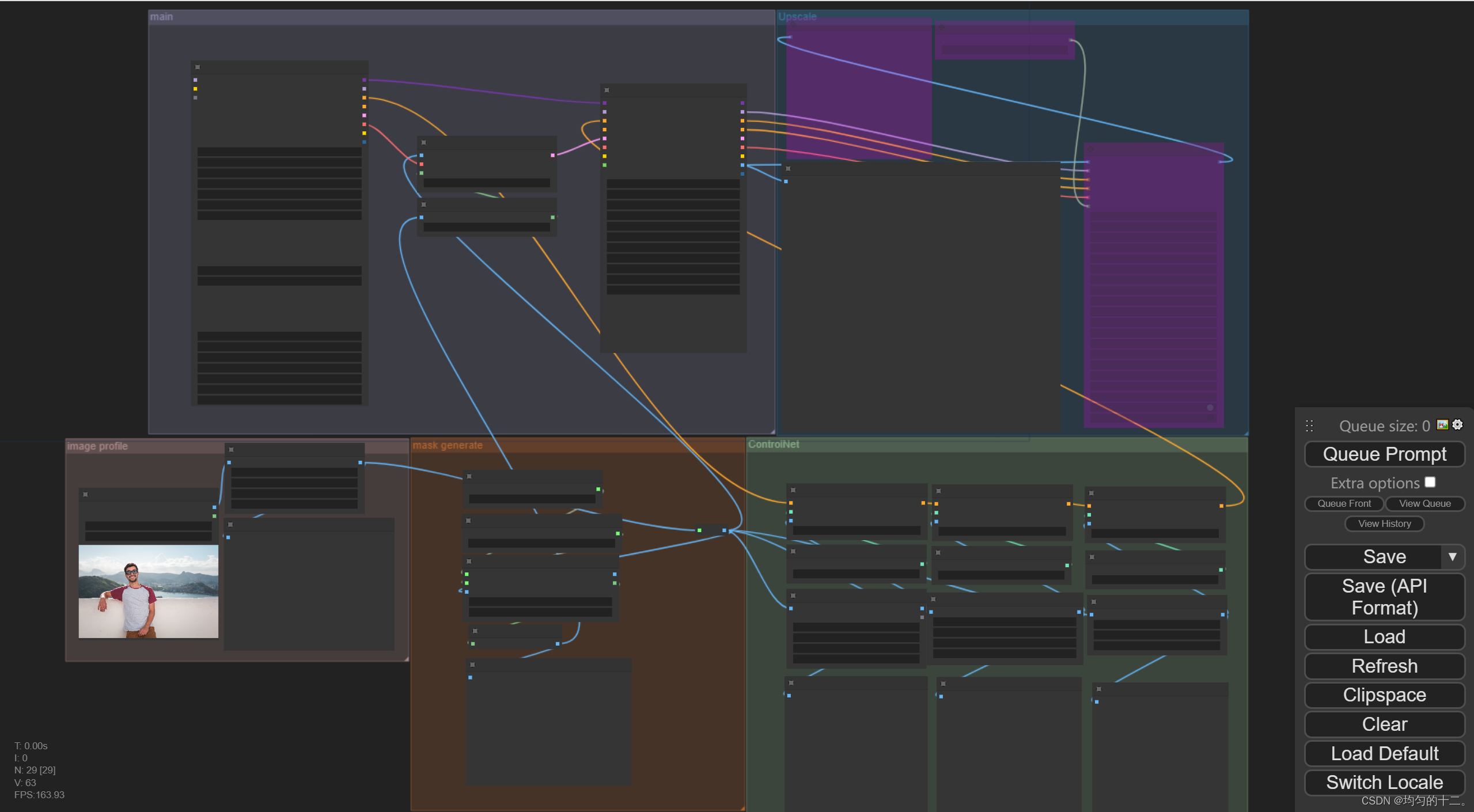Click the collapse dot of large Upscale preview node
This screenshot has width=1474, height=812.
[788, 169]
